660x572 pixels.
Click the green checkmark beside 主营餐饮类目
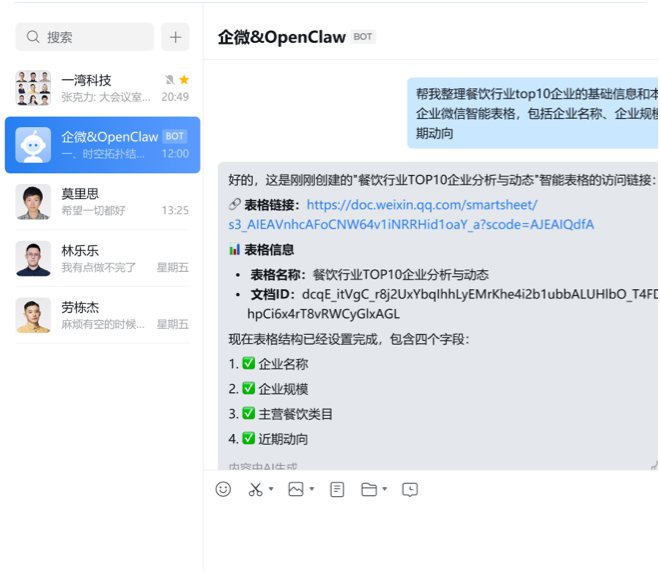coord(249,413)
